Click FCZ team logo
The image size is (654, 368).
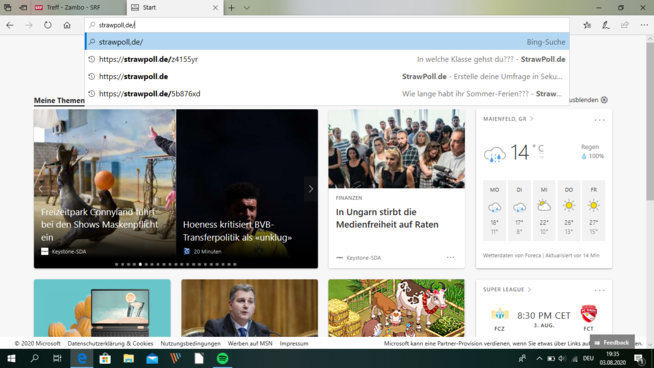(500, 314)
